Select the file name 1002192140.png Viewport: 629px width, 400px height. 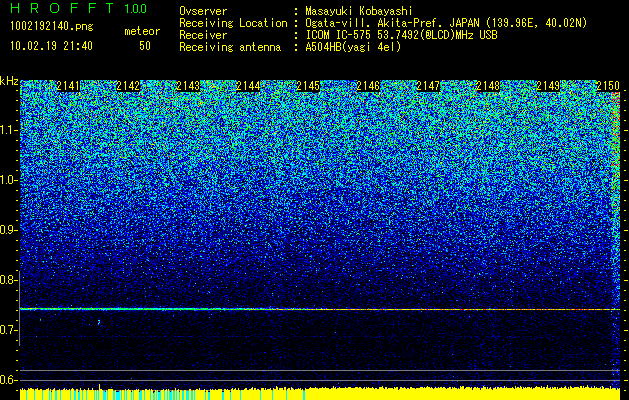click(52, 27)
